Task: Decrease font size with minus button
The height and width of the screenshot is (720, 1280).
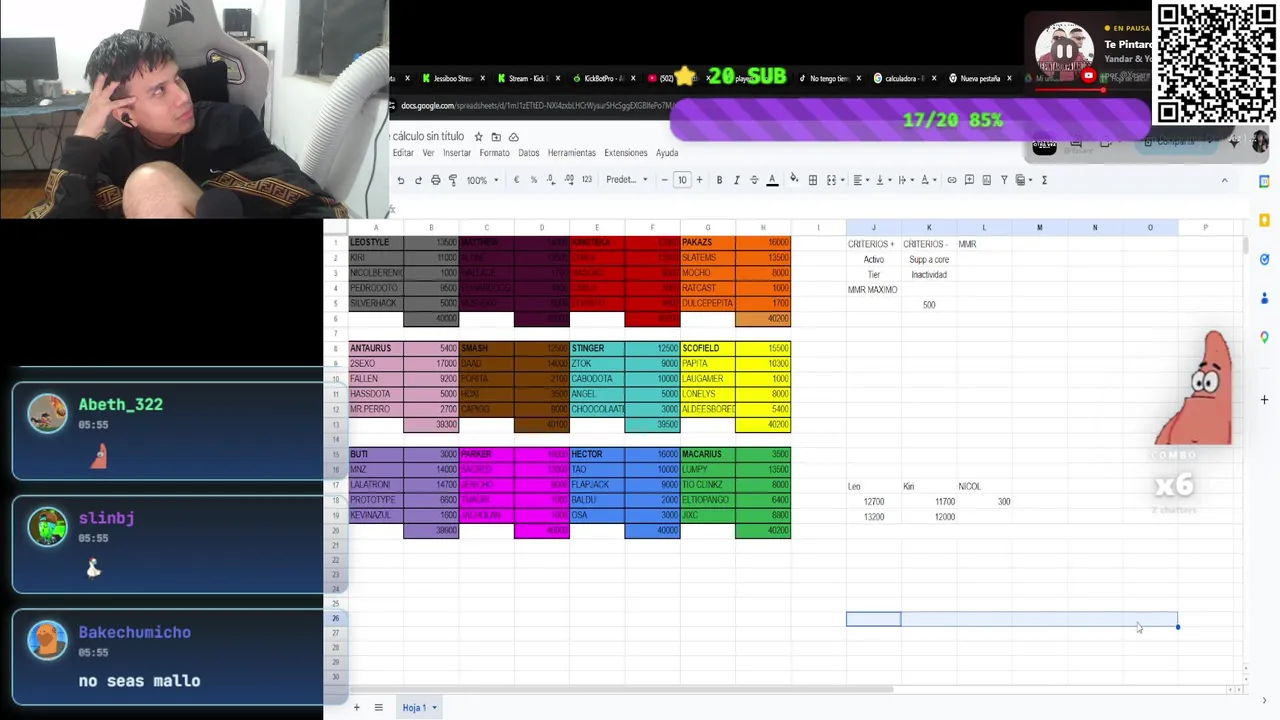Action: point(664,180)
